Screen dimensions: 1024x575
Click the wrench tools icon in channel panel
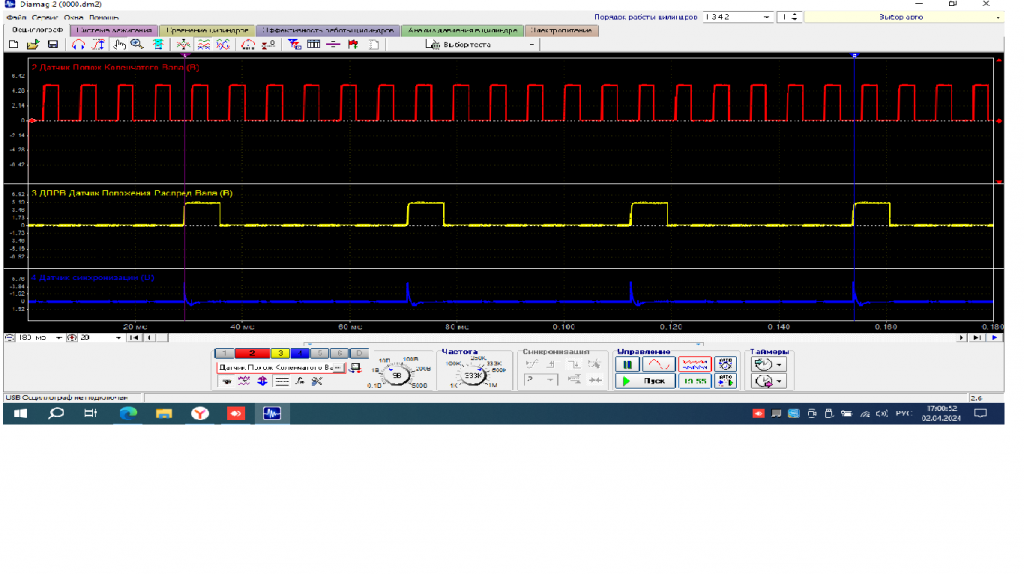[x=317, y=381]
